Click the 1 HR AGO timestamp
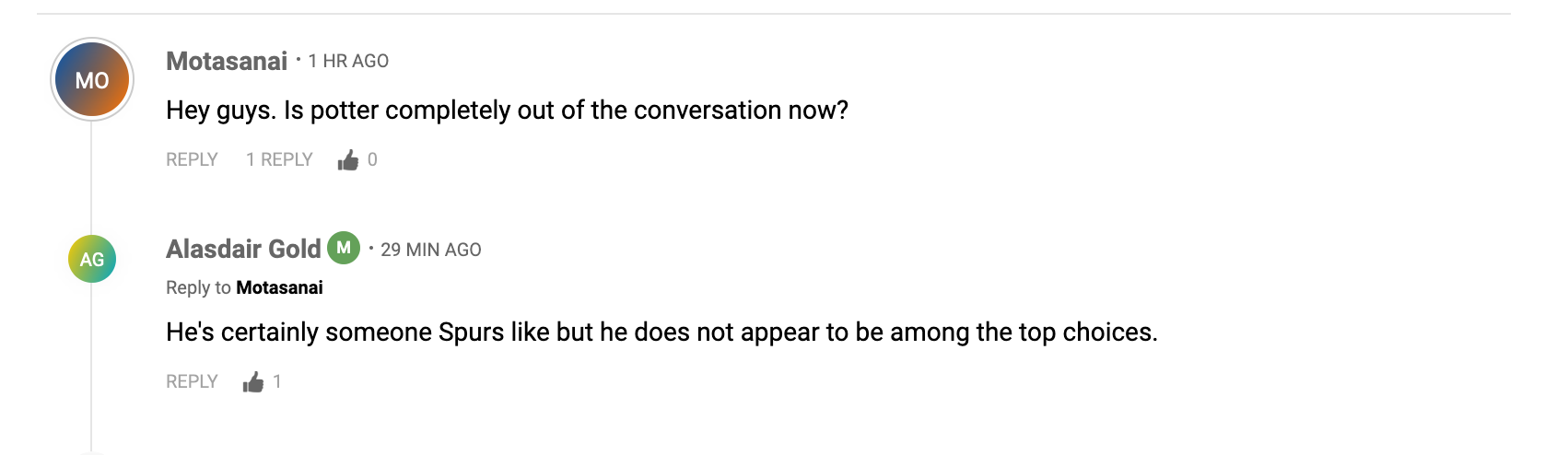This screenshot has height=455, width=1568. (x=348, y=61)
